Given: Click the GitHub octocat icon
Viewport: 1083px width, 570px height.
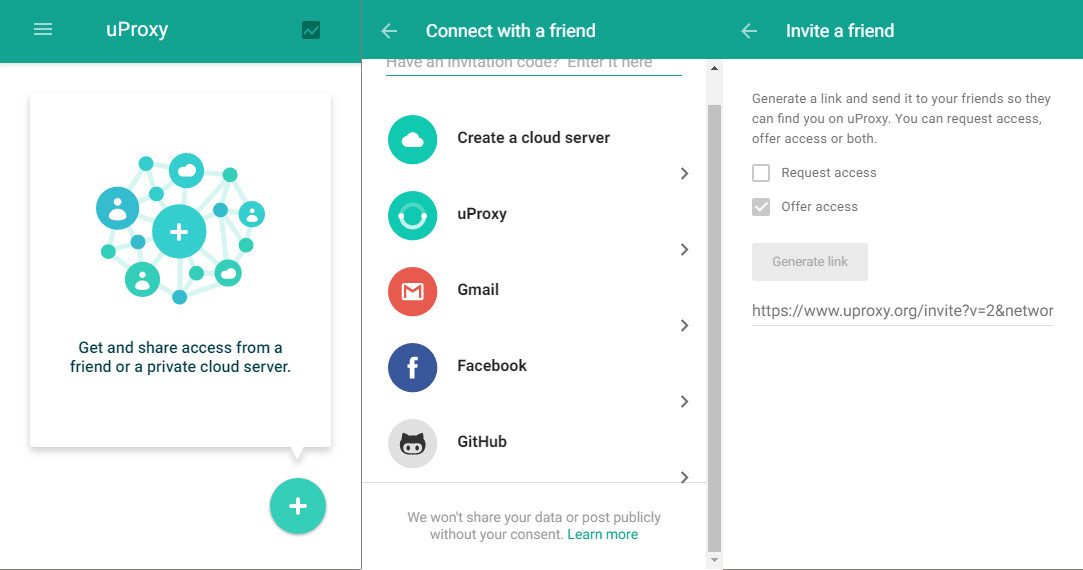Looking at the screenshot, I should (x=412, y=443).
